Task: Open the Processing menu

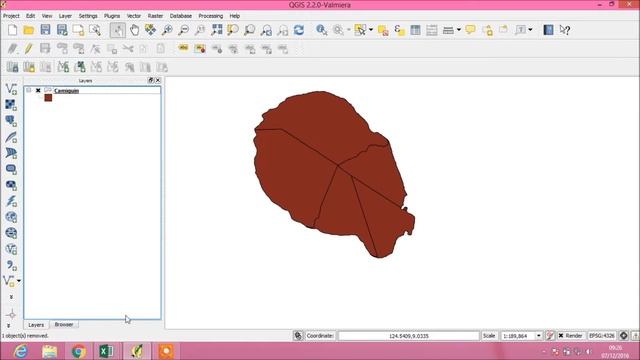Action: pyautogui.click(x=211, y=16)
